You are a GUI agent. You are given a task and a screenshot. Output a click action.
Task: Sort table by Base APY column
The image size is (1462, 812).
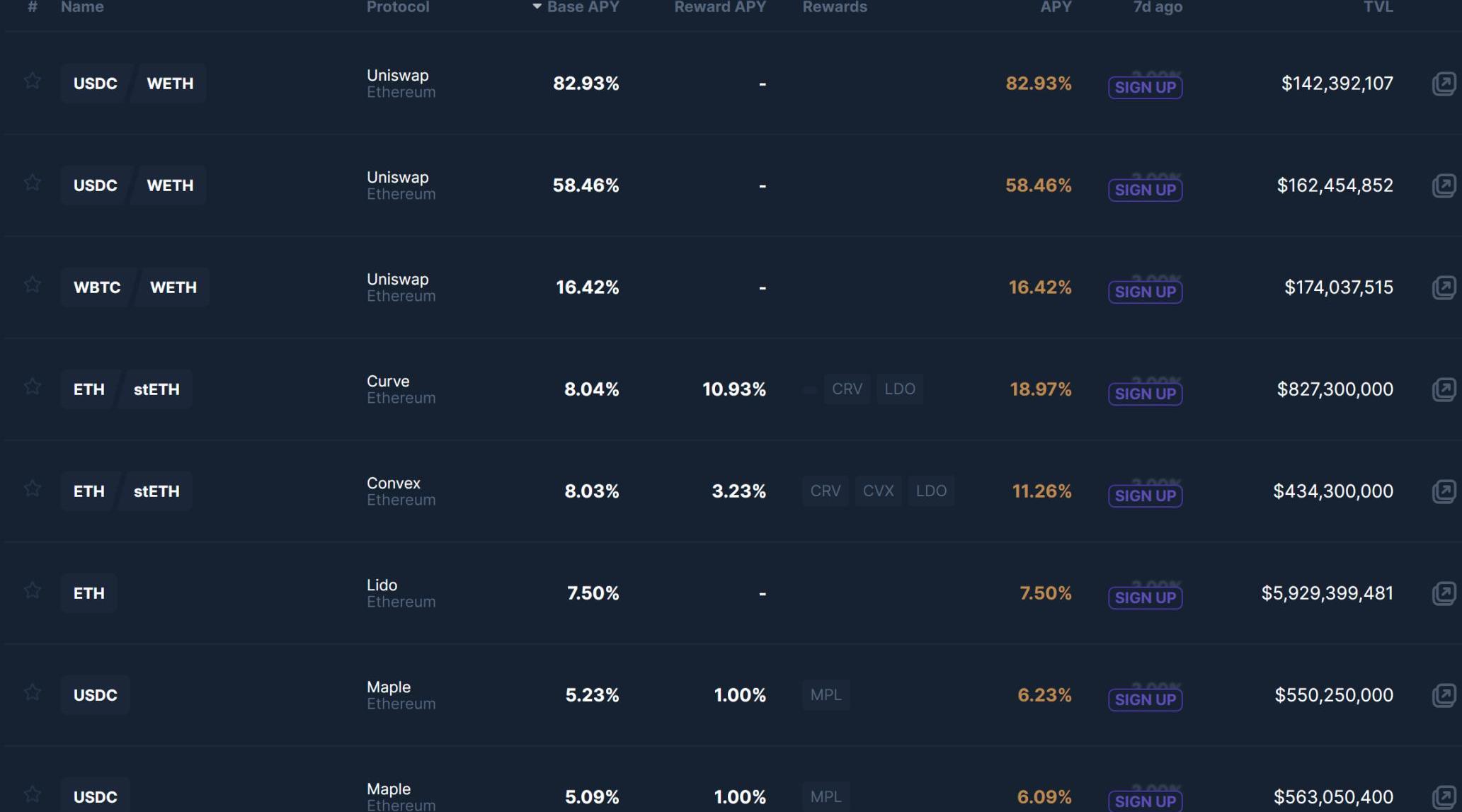click(x=582, y=7)
